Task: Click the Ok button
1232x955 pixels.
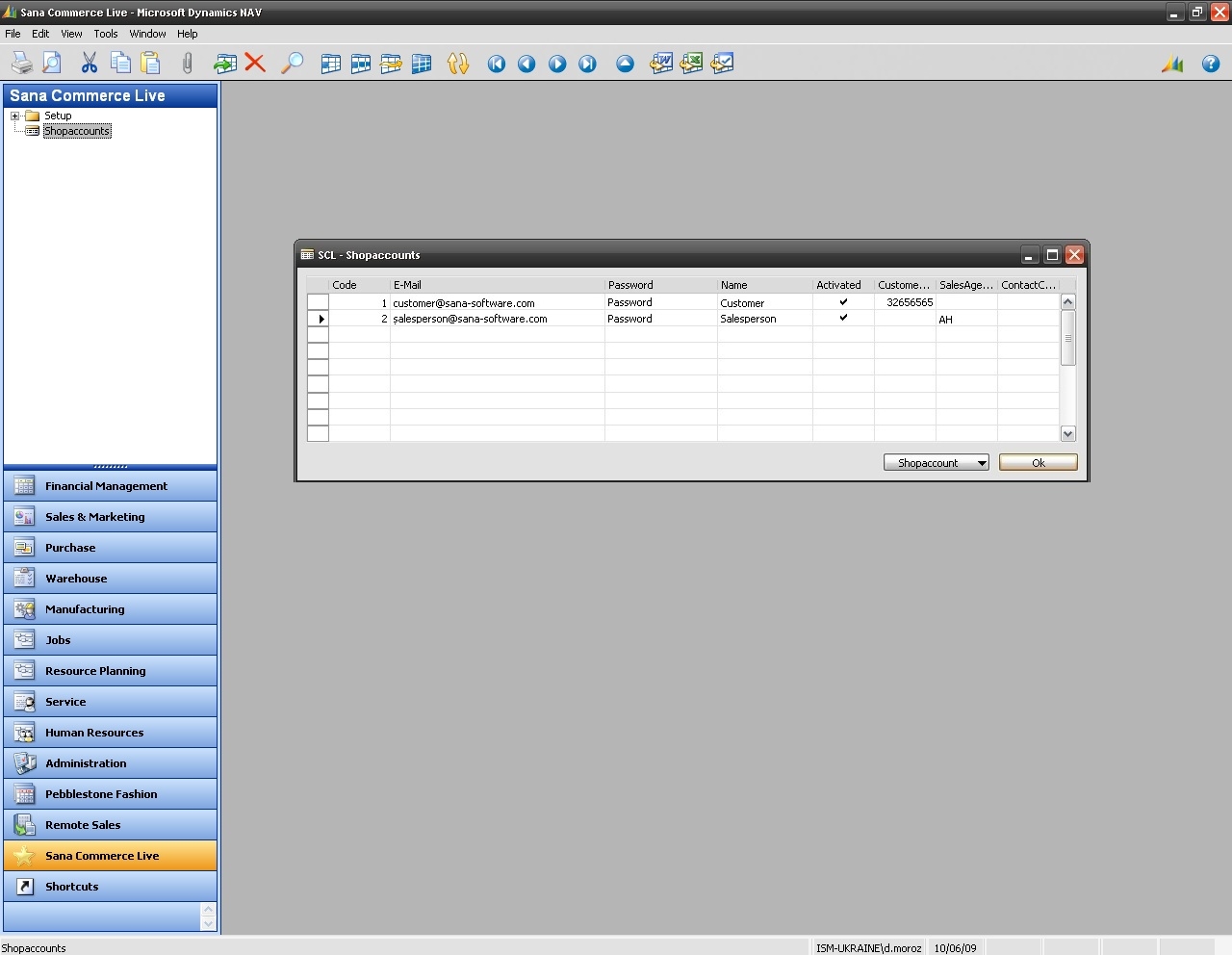Action: coord(1039,463)
